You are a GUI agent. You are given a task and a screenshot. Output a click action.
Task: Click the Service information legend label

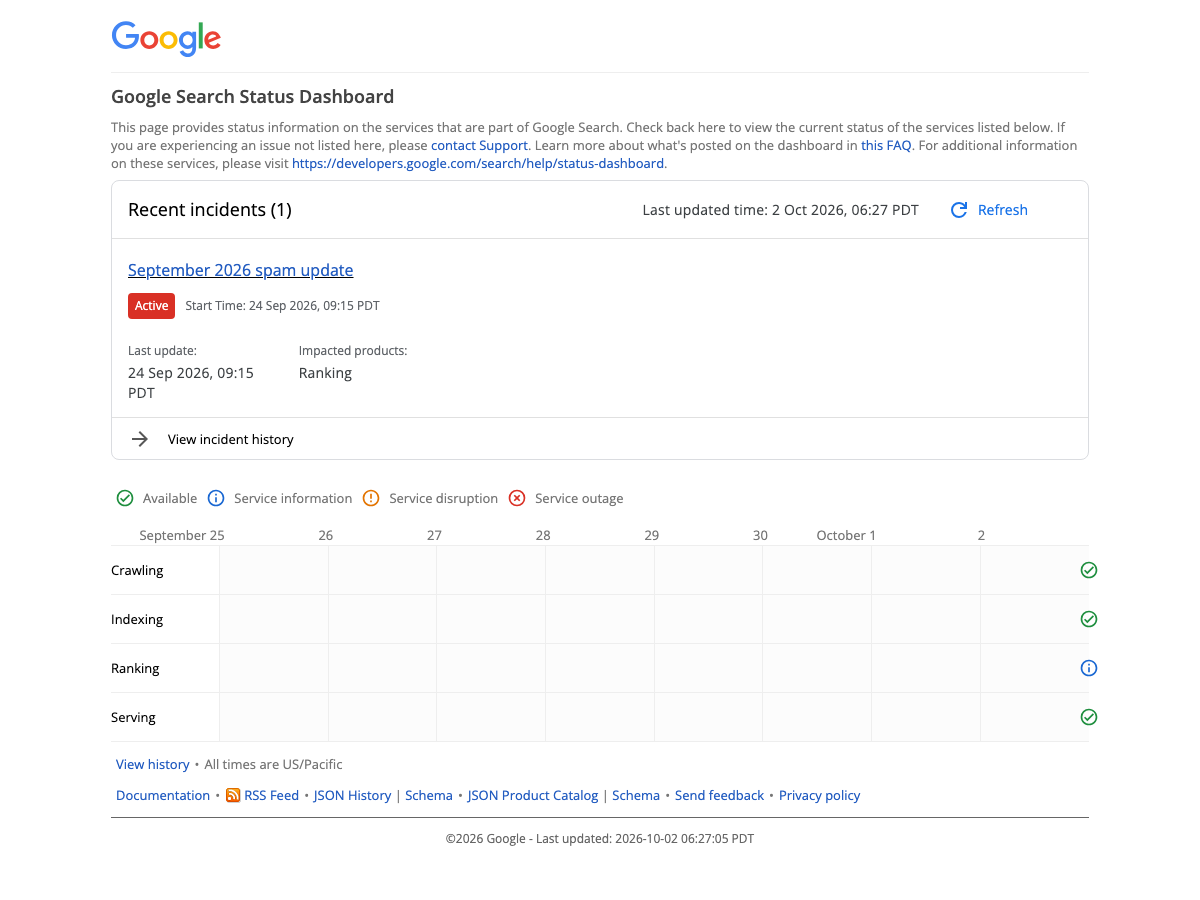(293, 498)
